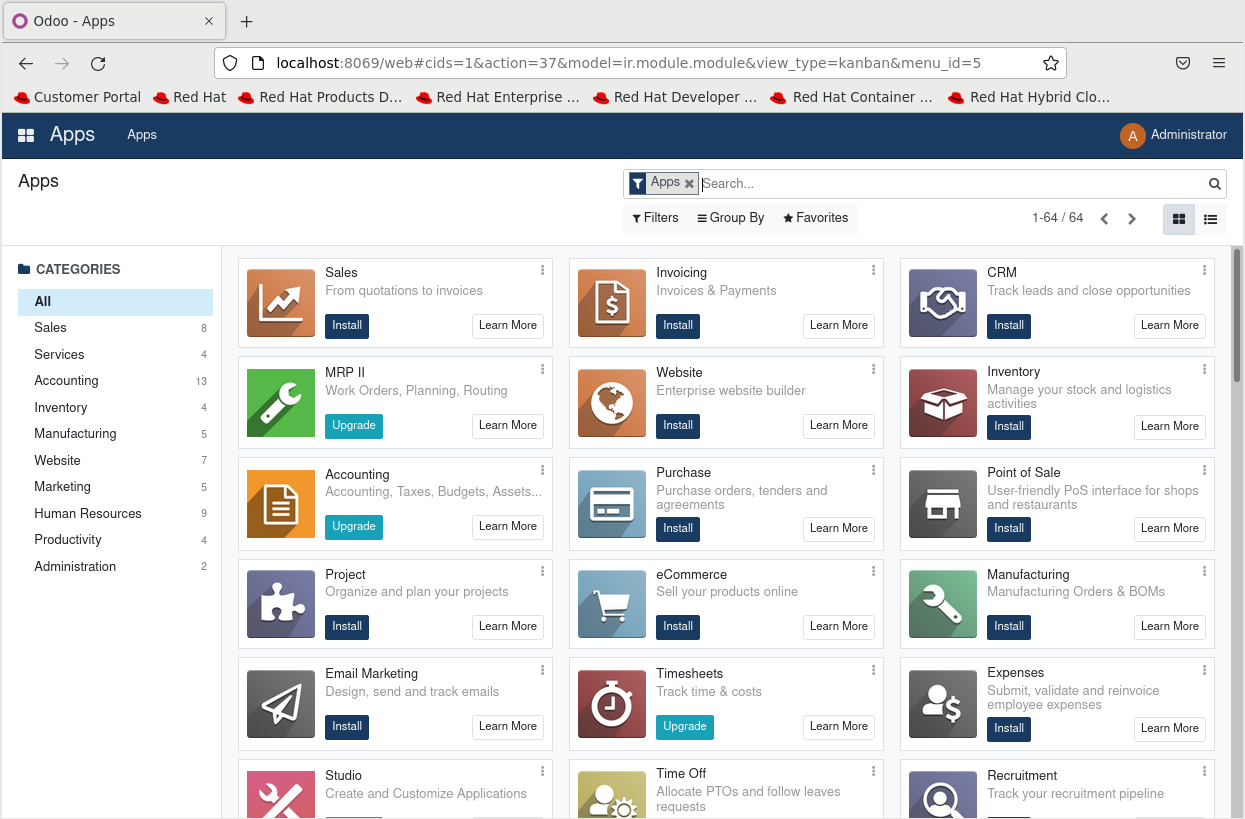
Task: Select the Services category
Action: [x=115, y=355]
